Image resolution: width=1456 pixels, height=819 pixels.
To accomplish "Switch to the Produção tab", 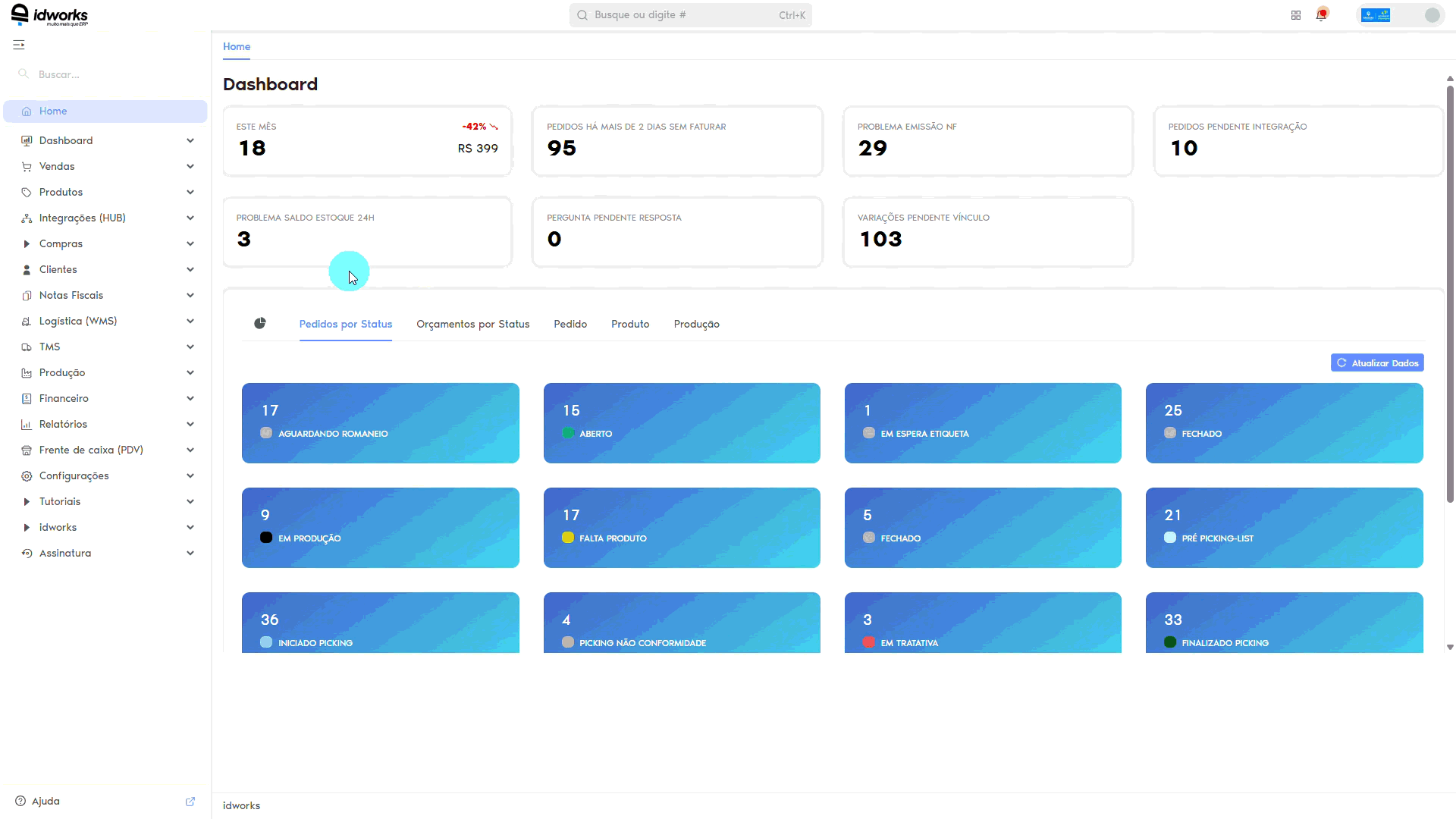I will coord(697,324).
